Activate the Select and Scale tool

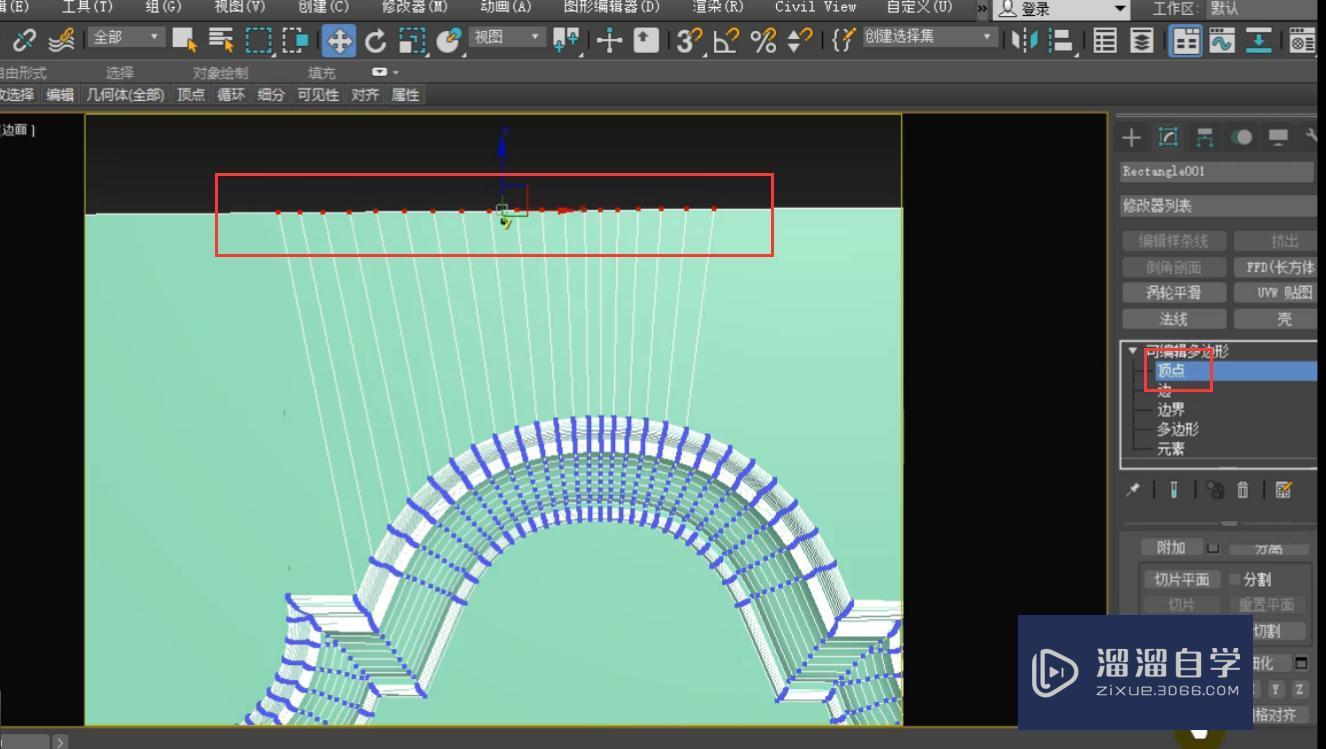click(412, 40)
